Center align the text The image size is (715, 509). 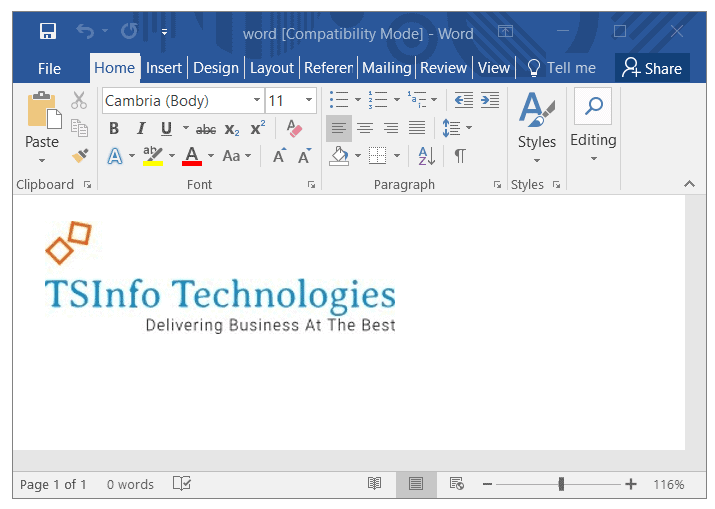[365, 128]
